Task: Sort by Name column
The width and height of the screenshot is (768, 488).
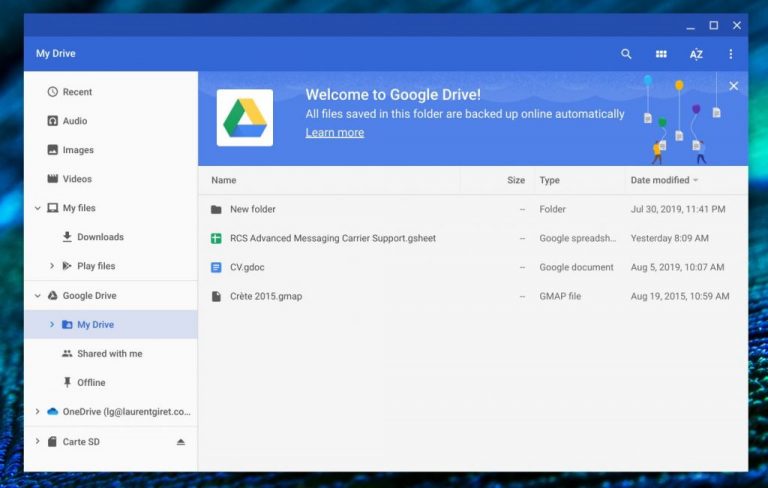Action: click(x=223, y=180)
